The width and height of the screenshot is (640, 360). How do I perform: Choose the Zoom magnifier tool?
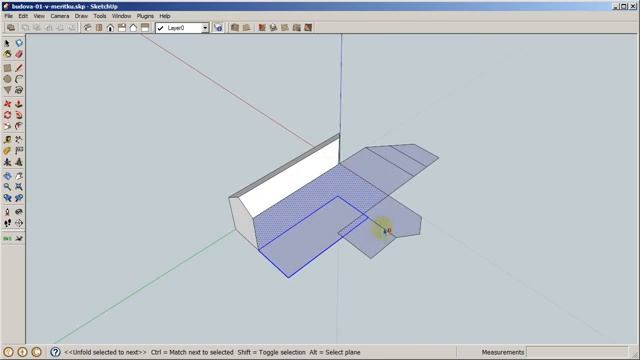point(7,187)
